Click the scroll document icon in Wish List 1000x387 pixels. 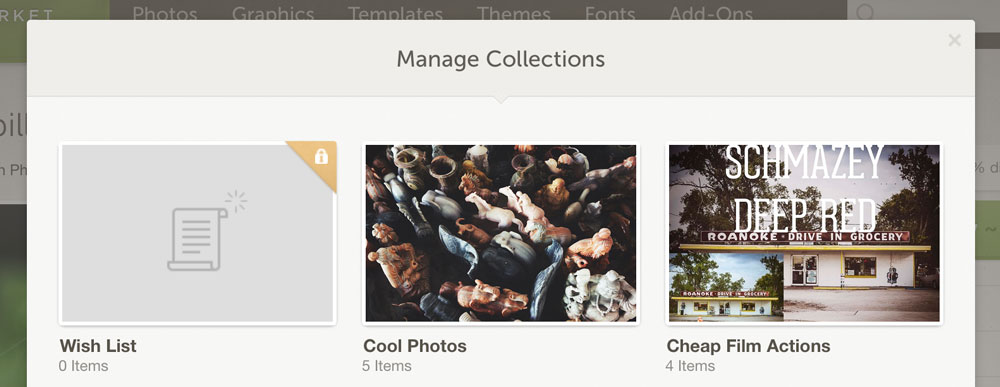197,239
